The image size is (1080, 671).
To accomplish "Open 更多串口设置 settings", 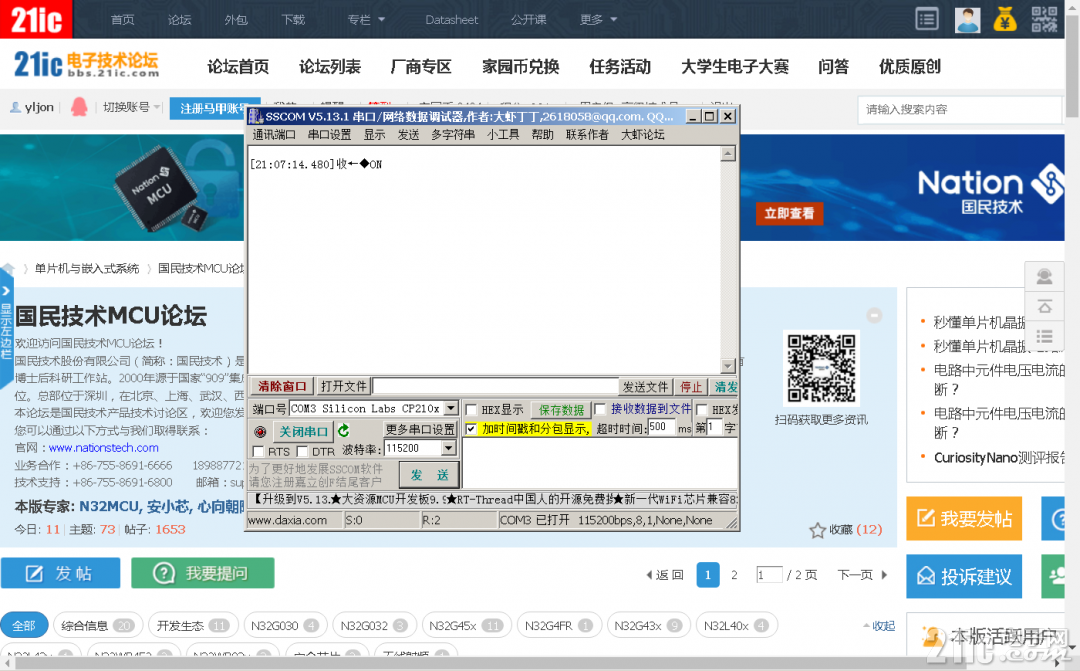I will coord(420,430).
